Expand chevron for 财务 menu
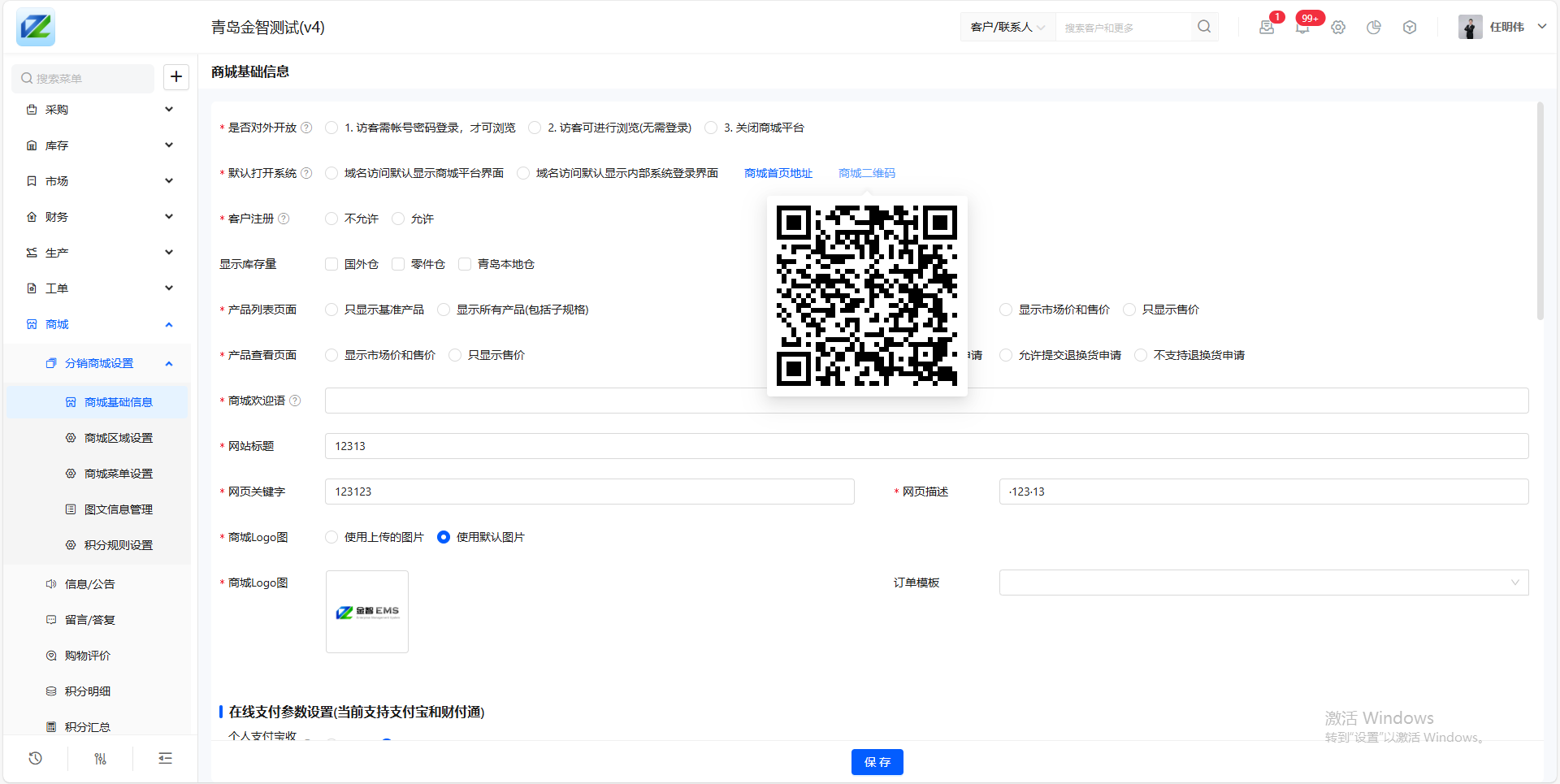This screenshot has height=784, width=1560. [169, 217]
